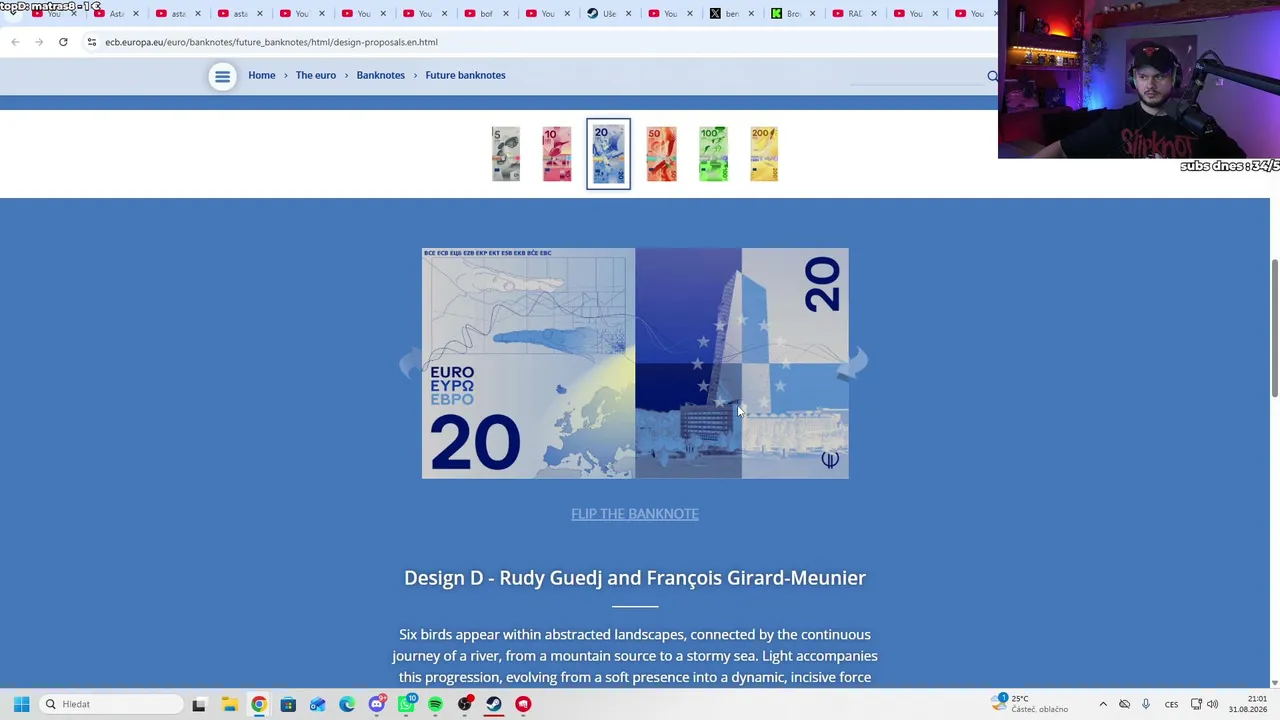Open the weather widget showing 25°C
This screenshot has height=720, width=1280.
pyautogui.click(x=1030, y=703)
